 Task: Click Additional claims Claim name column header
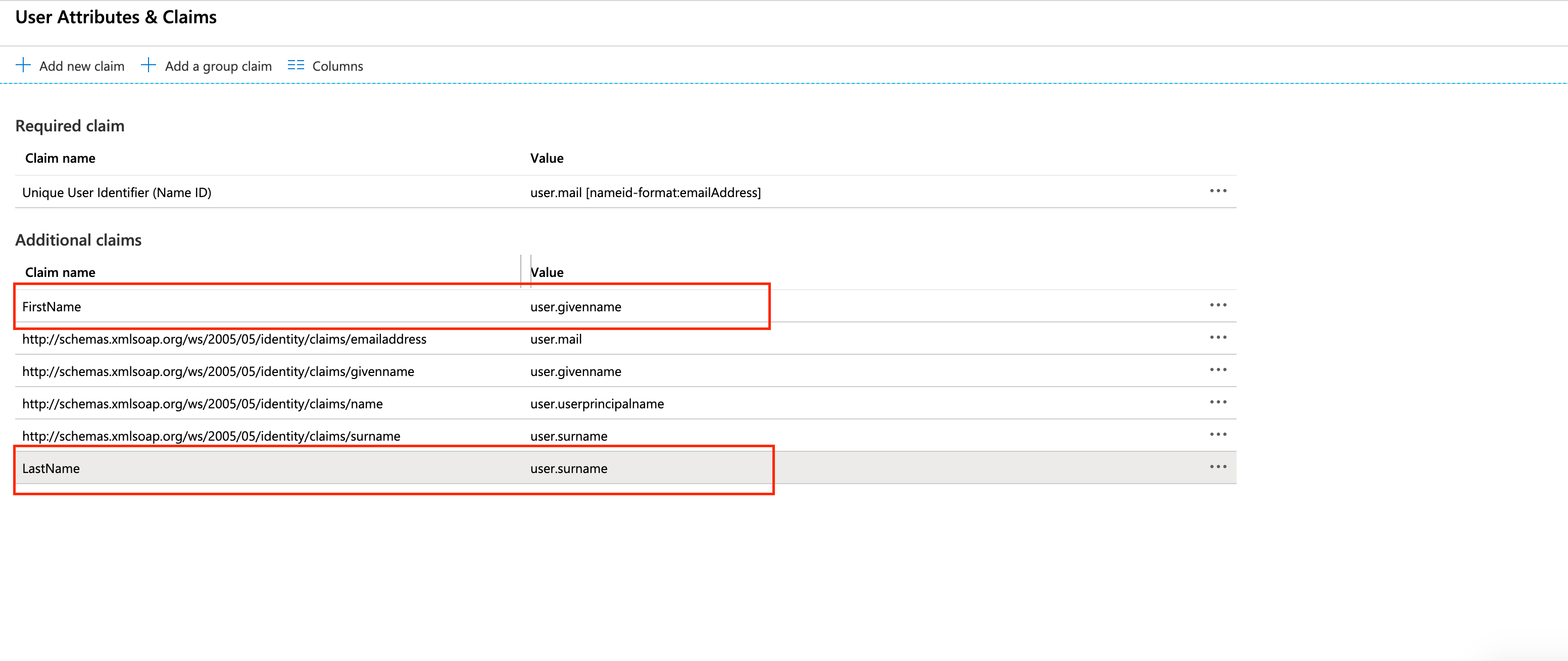click(60, 273)
